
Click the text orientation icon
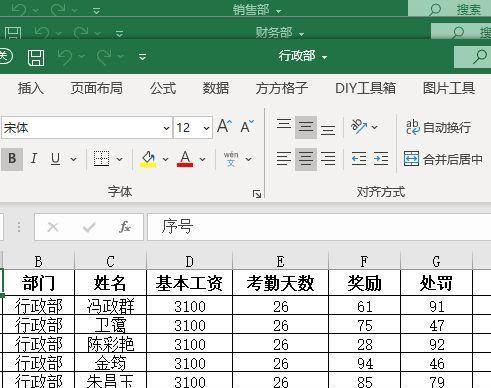click(x=359, y=127)
